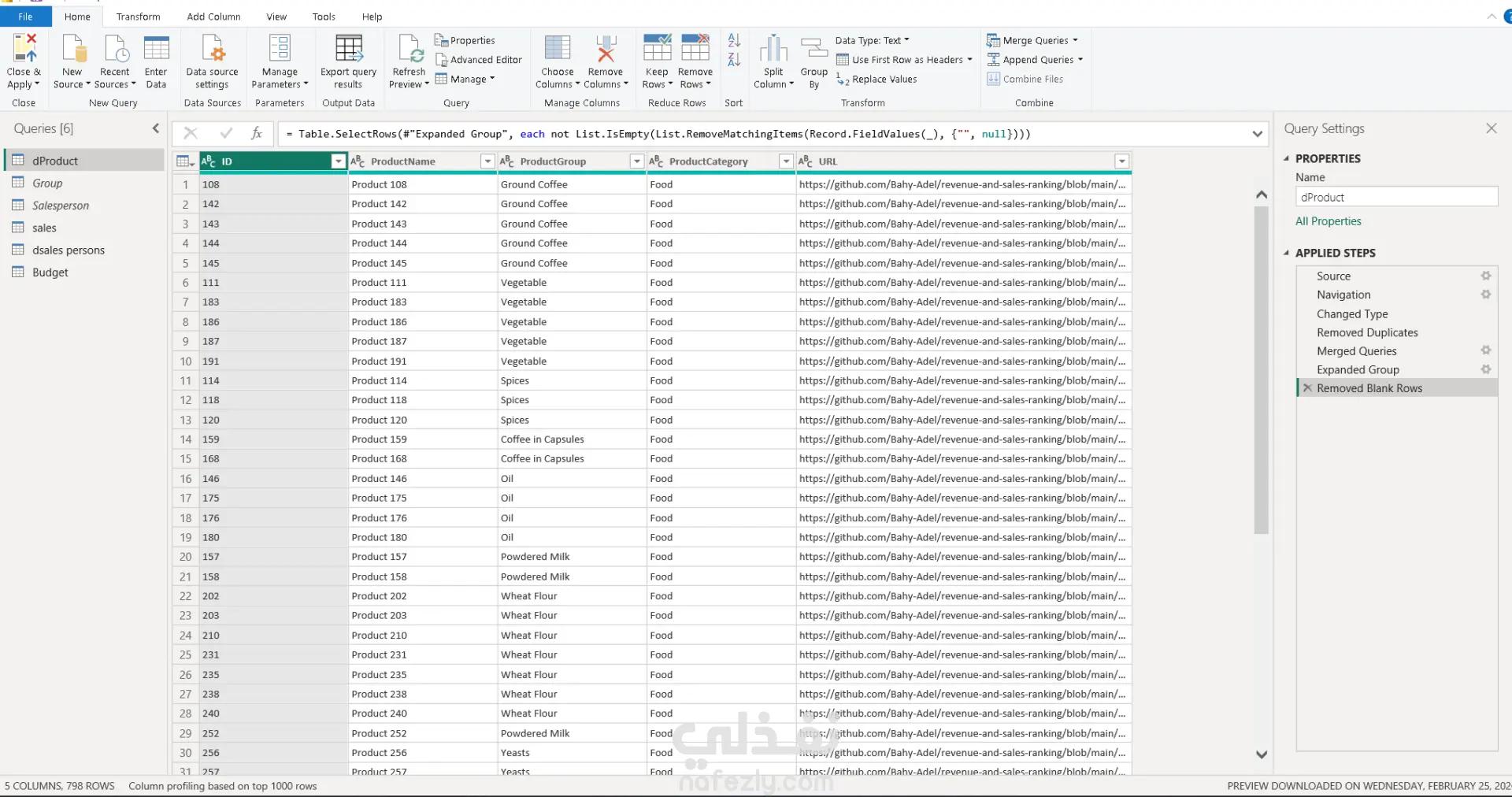Click the Remove Columns icon

(606, 48)
